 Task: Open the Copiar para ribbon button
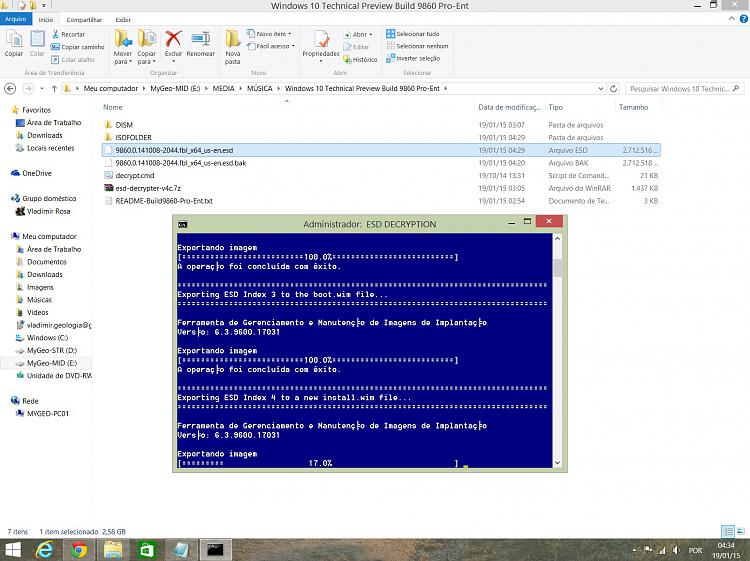pyautogui.click(x=147, y=46)
